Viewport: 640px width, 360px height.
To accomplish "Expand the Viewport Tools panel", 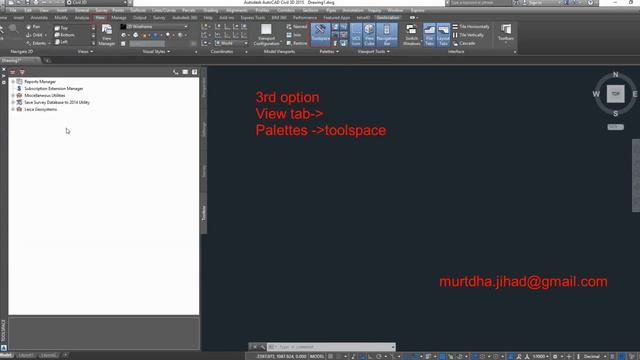I will pyautogui.click(x=373, y=52).
